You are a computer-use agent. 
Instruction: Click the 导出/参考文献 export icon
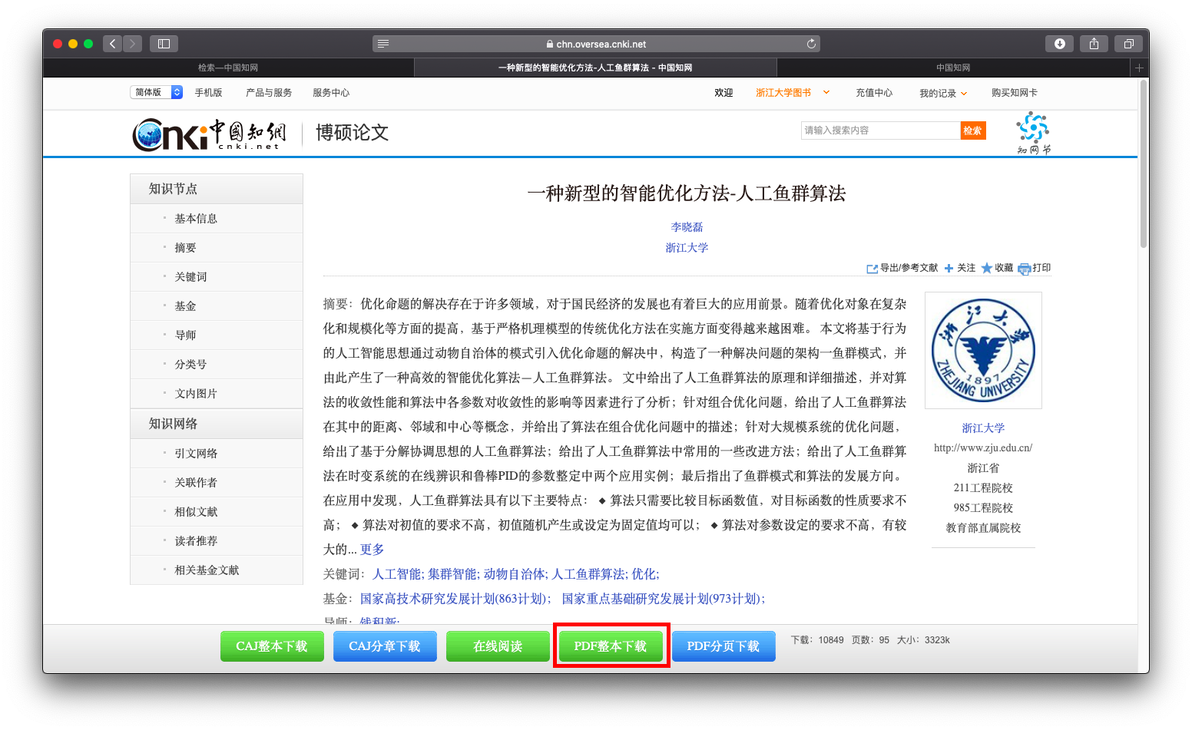click(x=872, y=268)
